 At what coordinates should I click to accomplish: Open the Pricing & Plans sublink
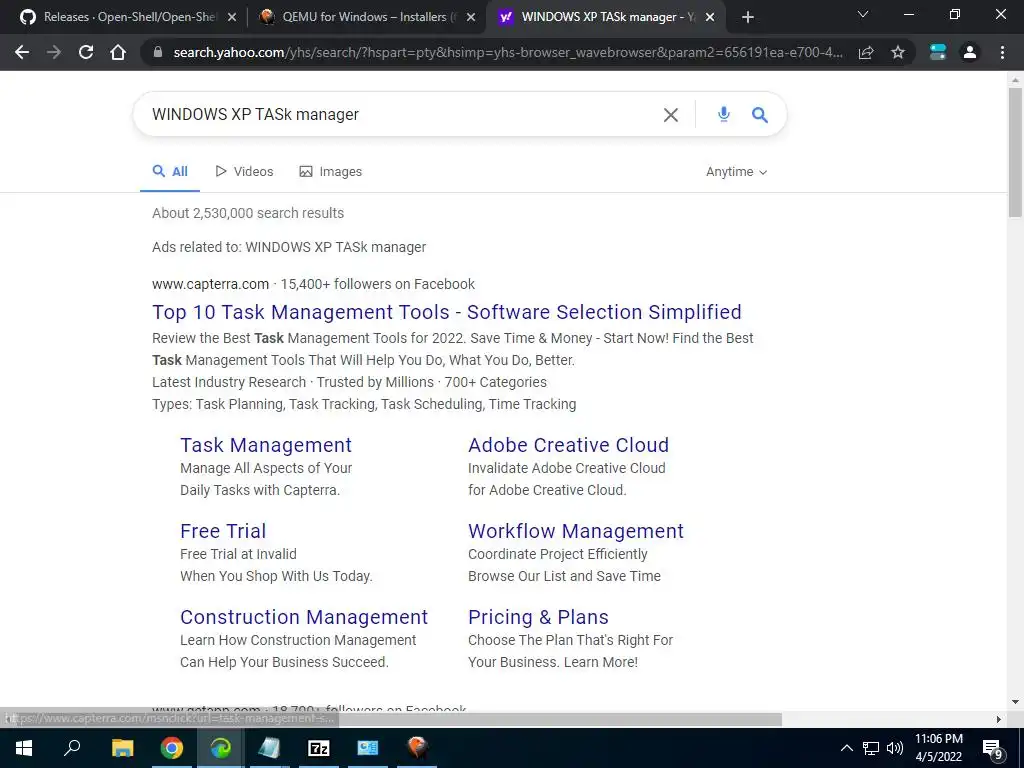coord(538,617)
